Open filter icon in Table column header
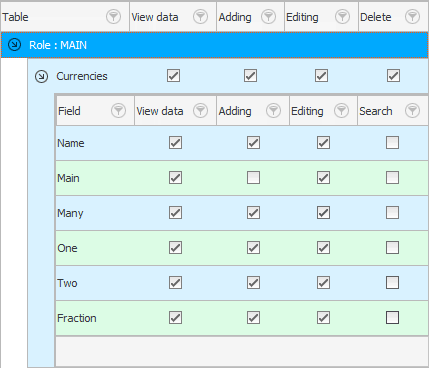Screen dimensions: 429x368 [113, 17]
